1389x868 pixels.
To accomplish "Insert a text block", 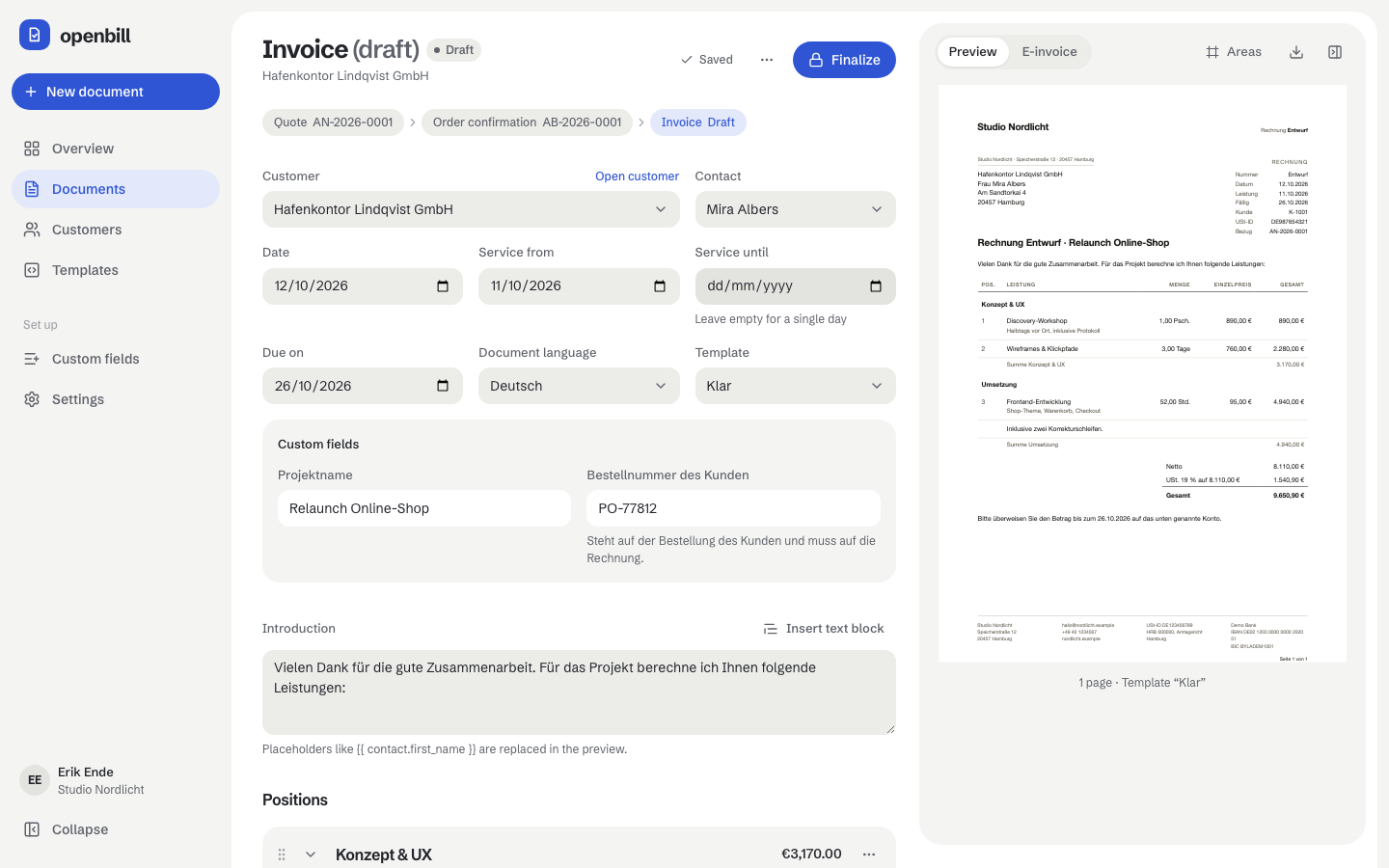I will [824, 629].
